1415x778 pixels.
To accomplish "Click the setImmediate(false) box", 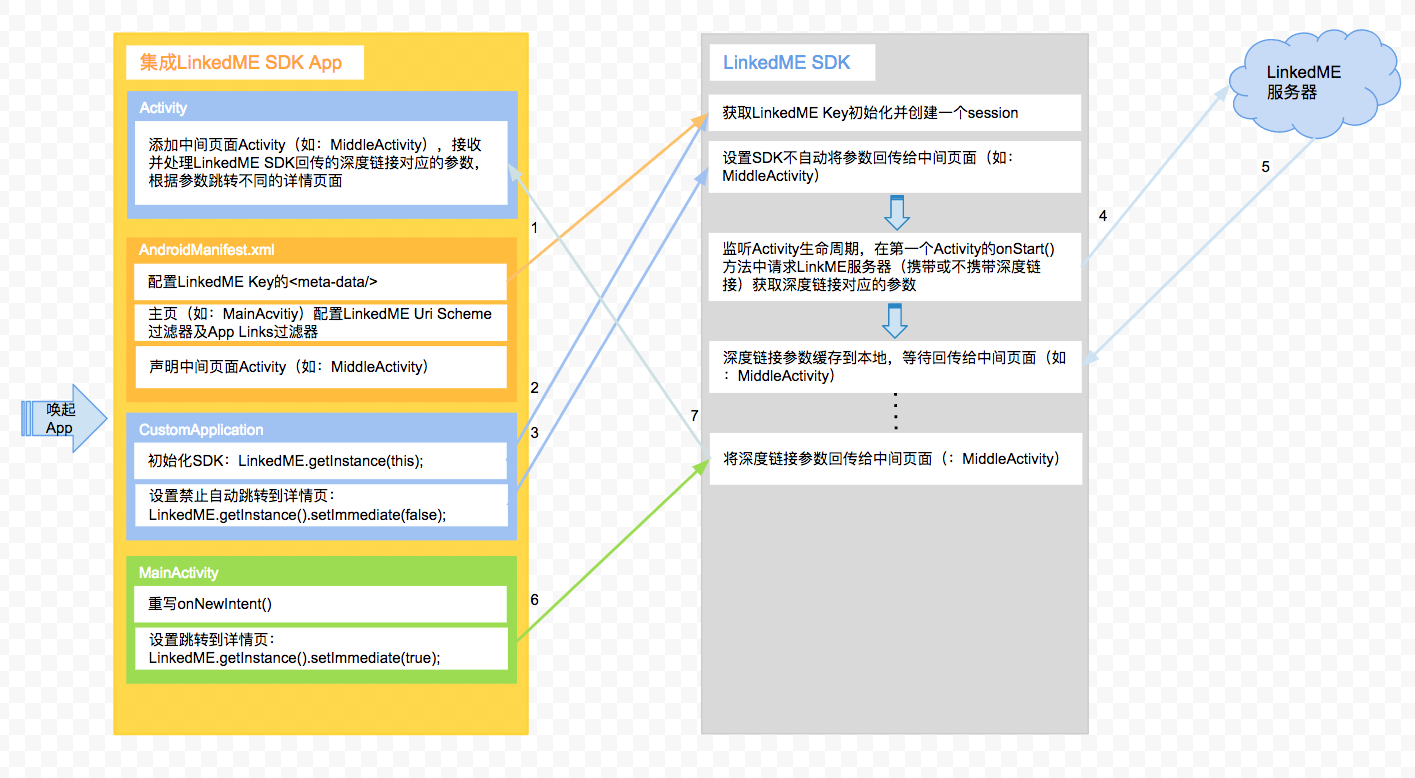I will pos(321,505).
